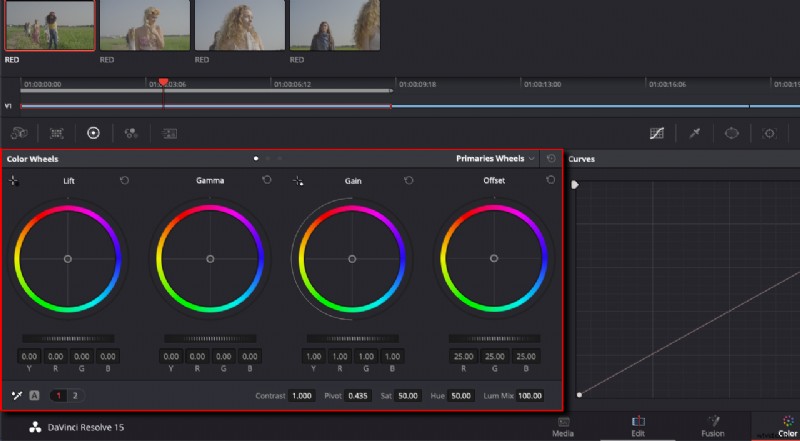This screenshot has width=800, height=441.
Task: Click the Sat value field
Action: click(408, 396)
